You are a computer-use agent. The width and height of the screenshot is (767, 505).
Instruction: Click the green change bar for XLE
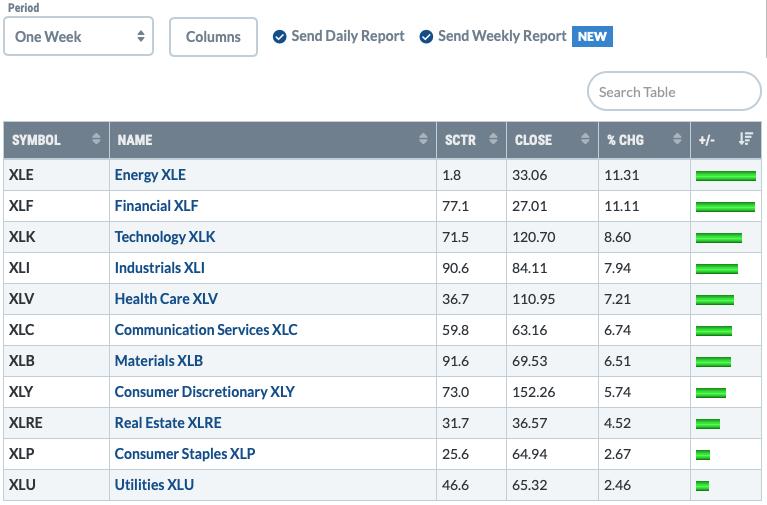[726, 176]
